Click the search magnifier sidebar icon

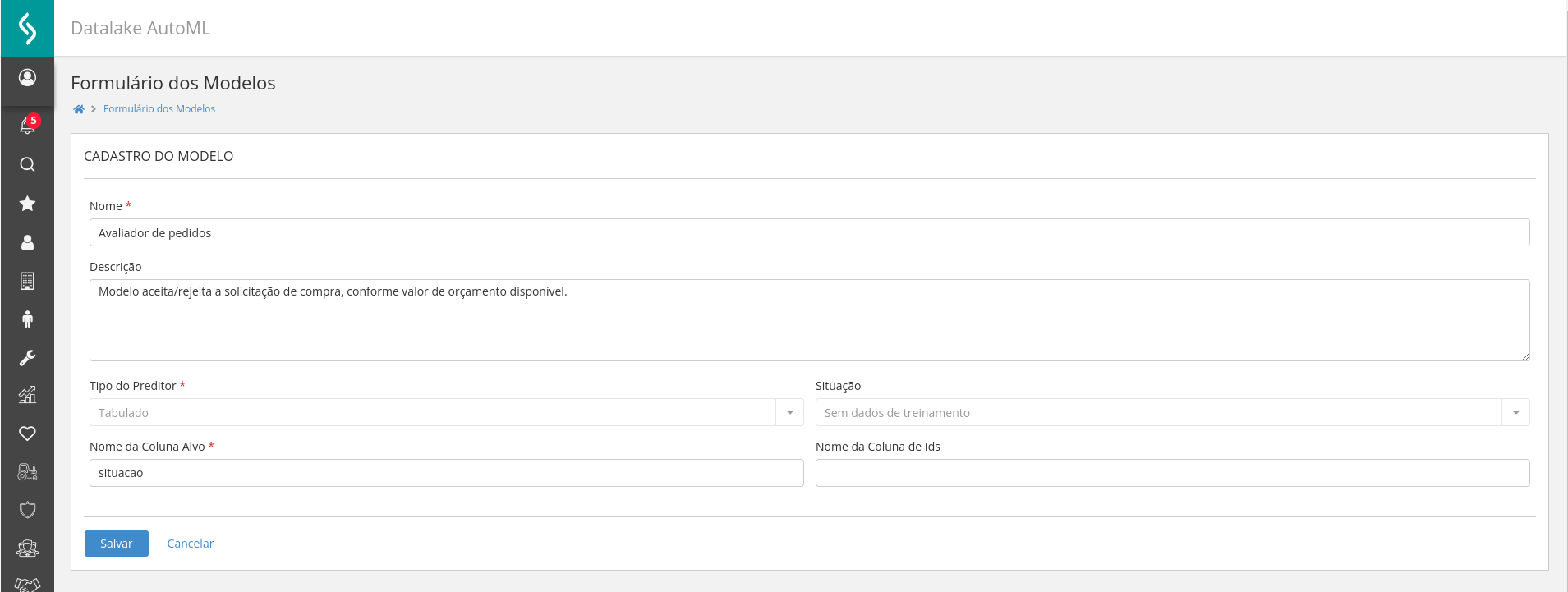click(27, 164)
